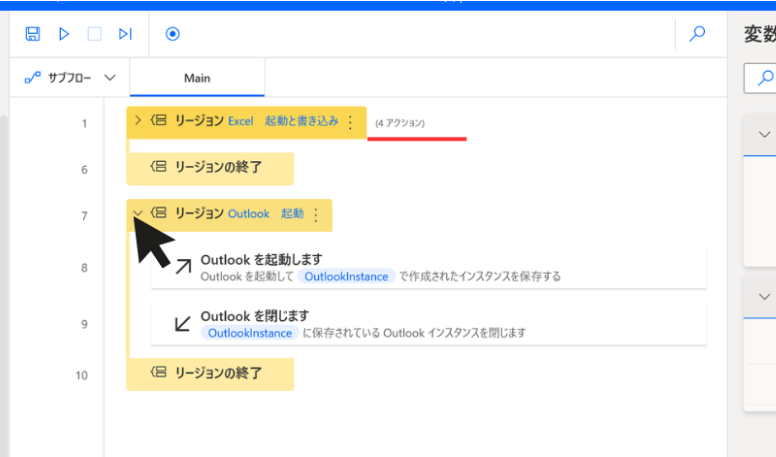Click the close arrow icon of line 9
Image resolution: width=776 pixels, height=457 pixels.
pos(183,324)
